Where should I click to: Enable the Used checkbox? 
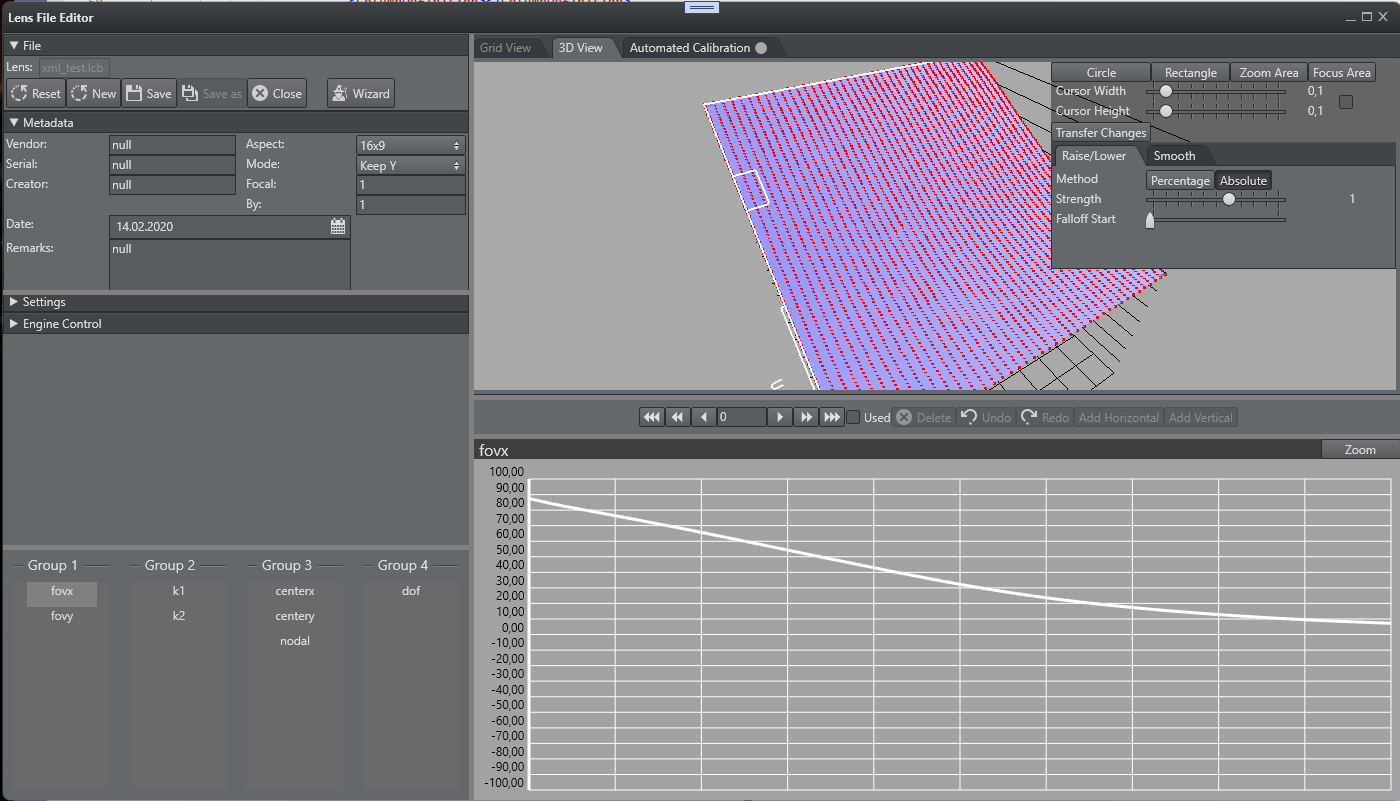854,418
